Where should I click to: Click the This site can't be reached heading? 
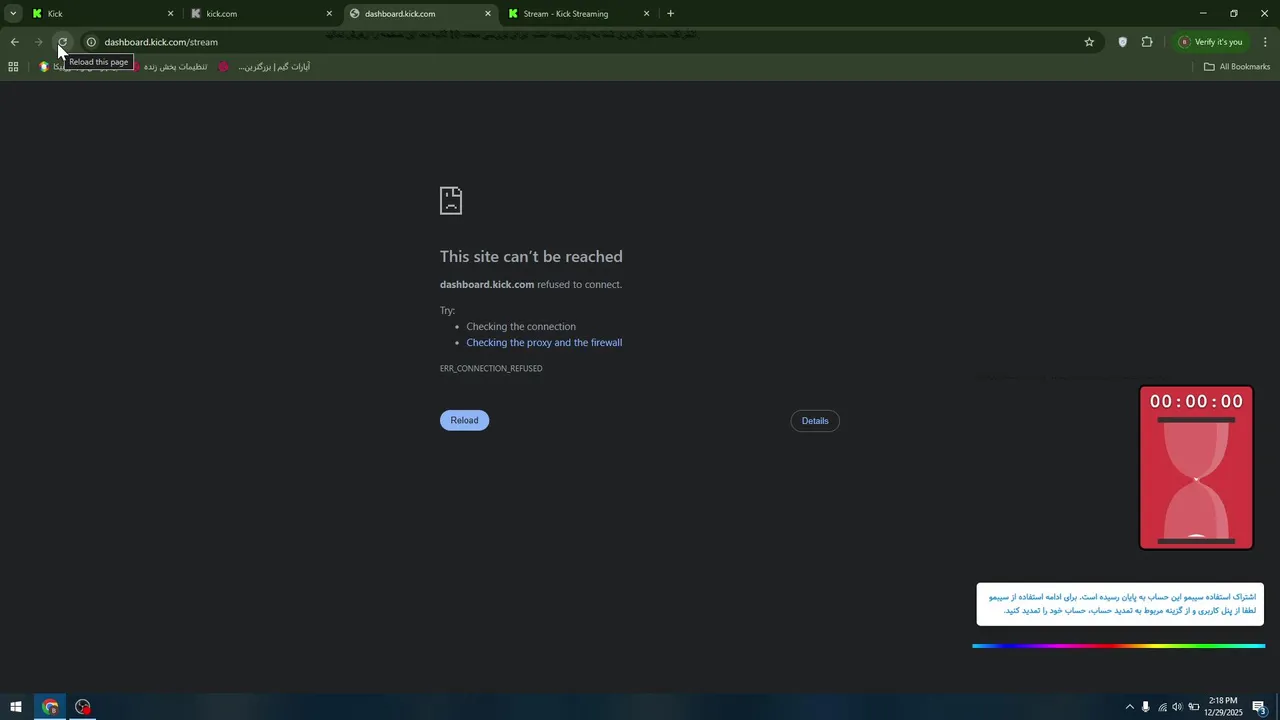[531, 257]
